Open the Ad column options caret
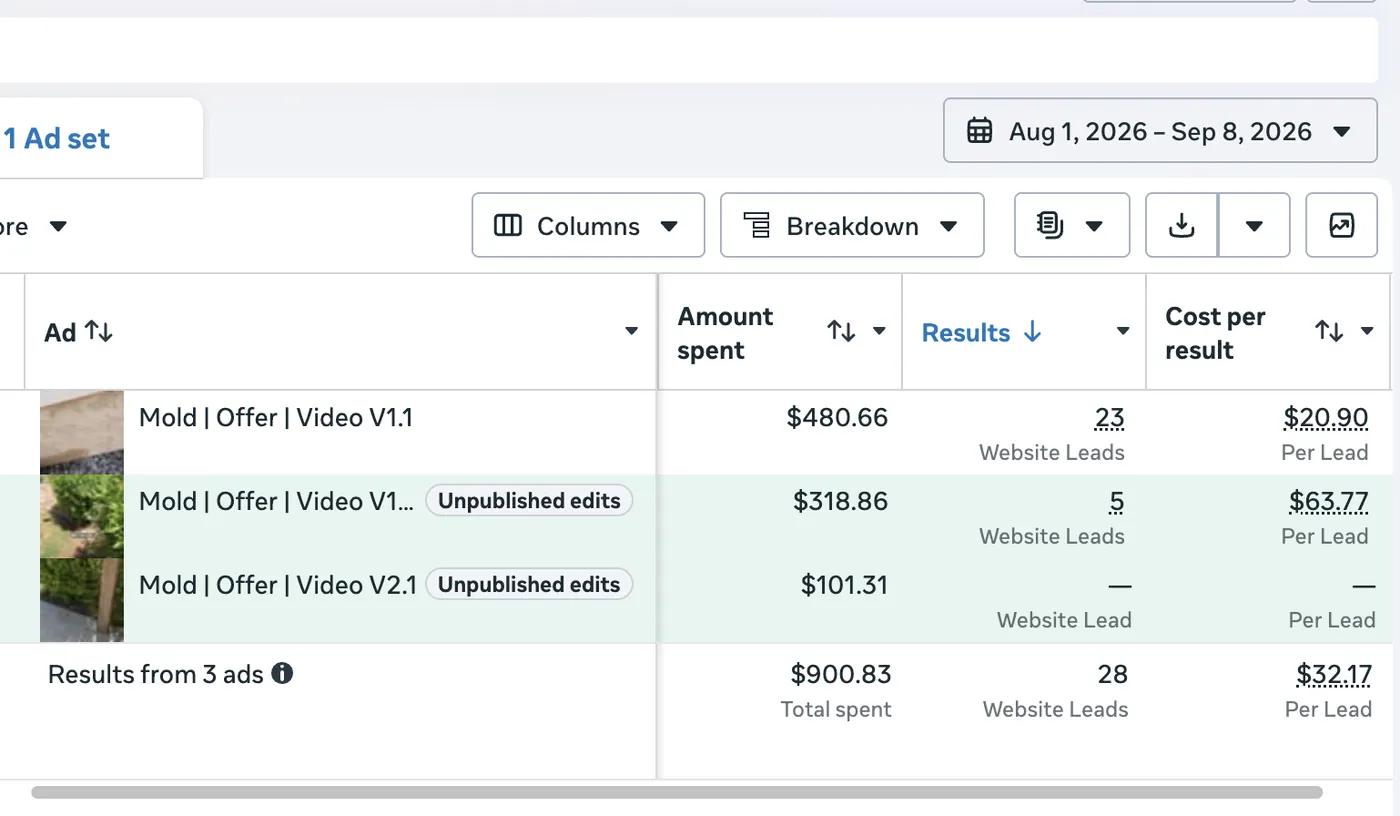Viewport: 1400px width, 816px height. (x=631, y=332)
